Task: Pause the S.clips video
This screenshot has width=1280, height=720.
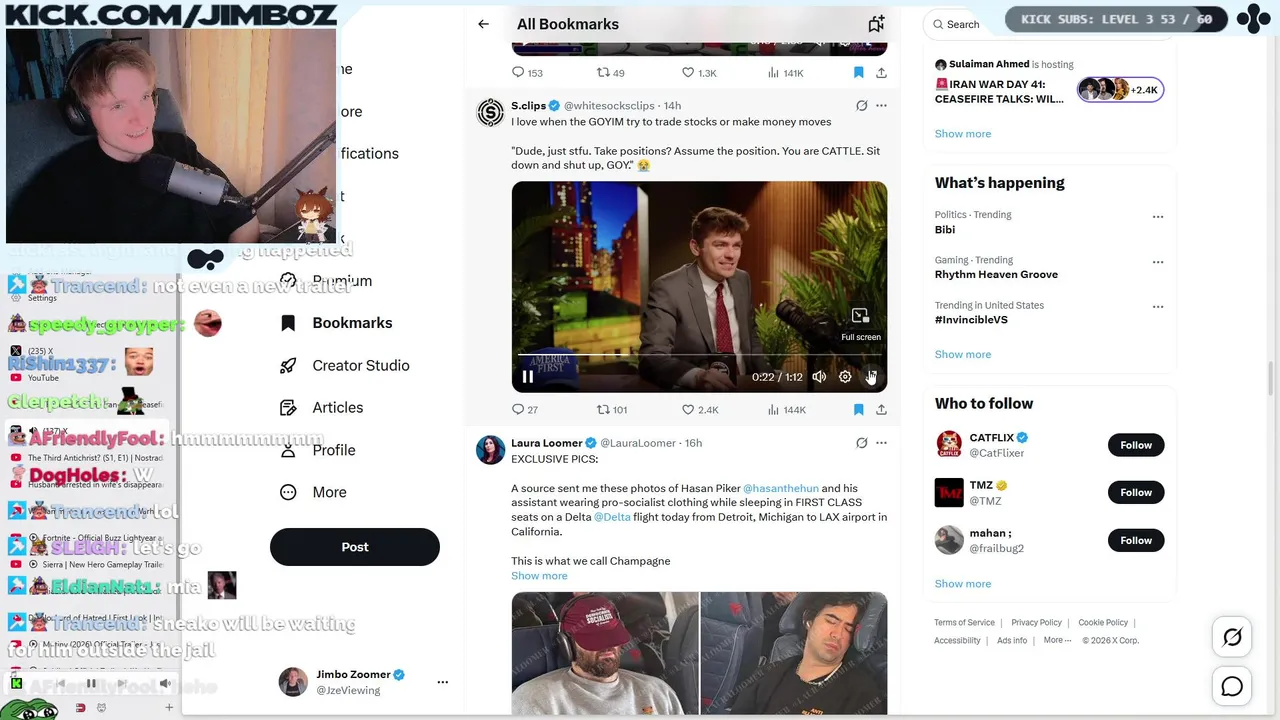Action: point(528,377)
